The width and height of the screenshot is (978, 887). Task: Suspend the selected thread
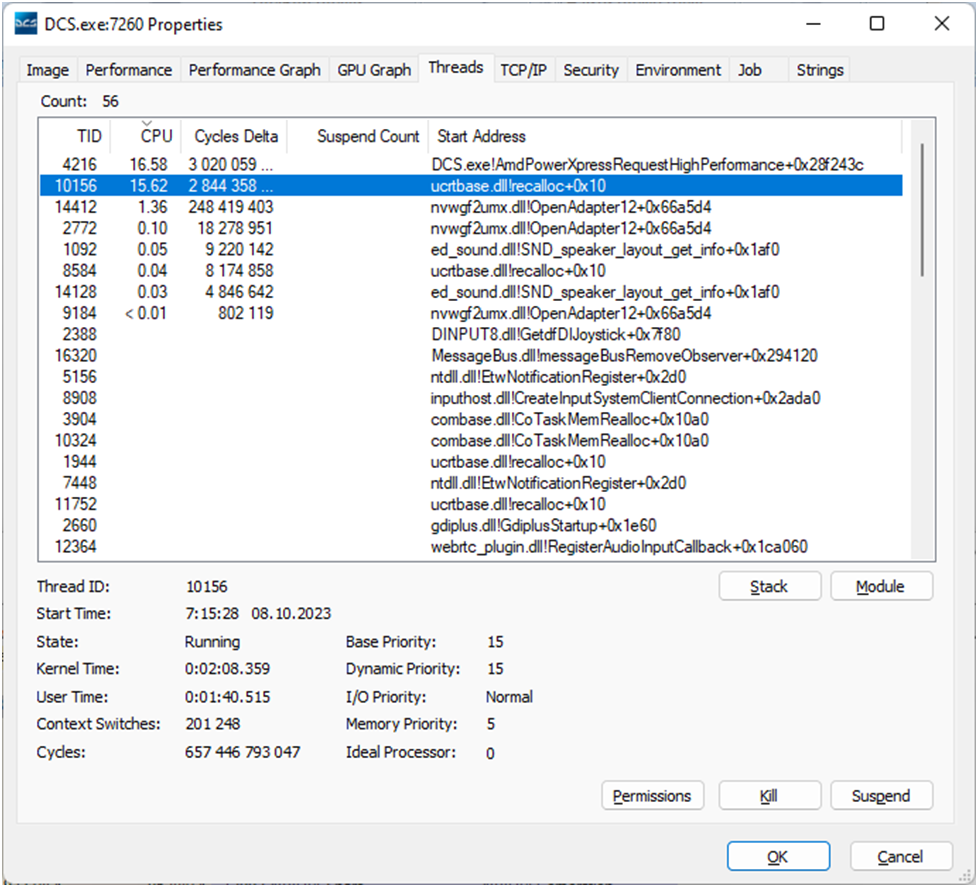point(881,796)
